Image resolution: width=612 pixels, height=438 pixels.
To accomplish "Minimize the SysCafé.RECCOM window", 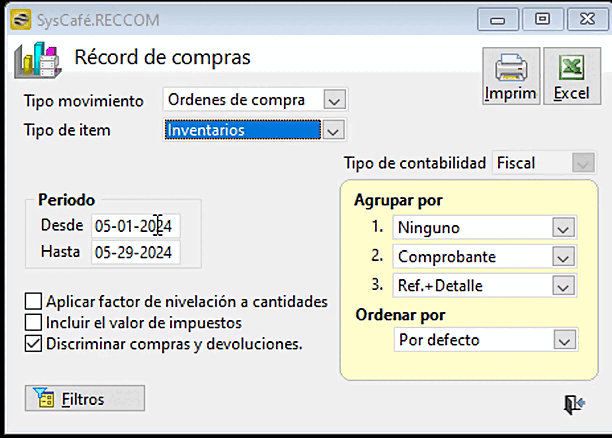I will click(499, 18).
